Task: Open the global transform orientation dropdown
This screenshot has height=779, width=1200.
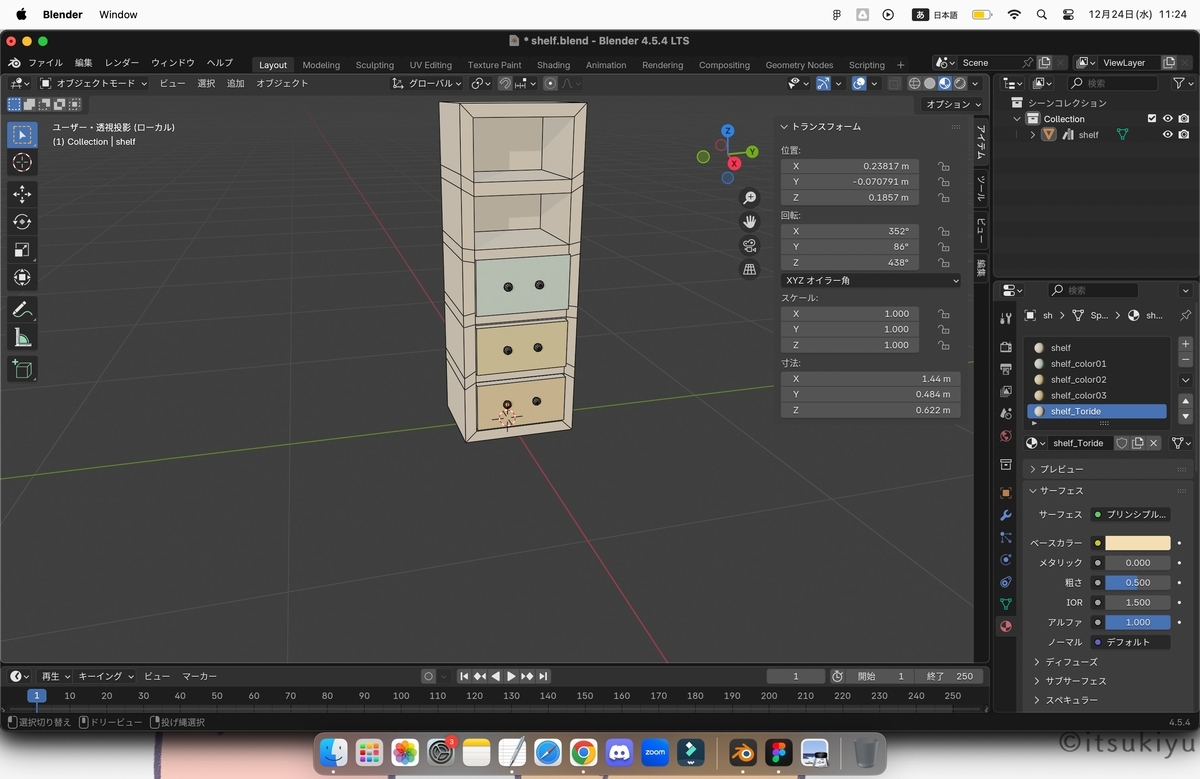Action: pyautogui.click(x=427, y=84)
